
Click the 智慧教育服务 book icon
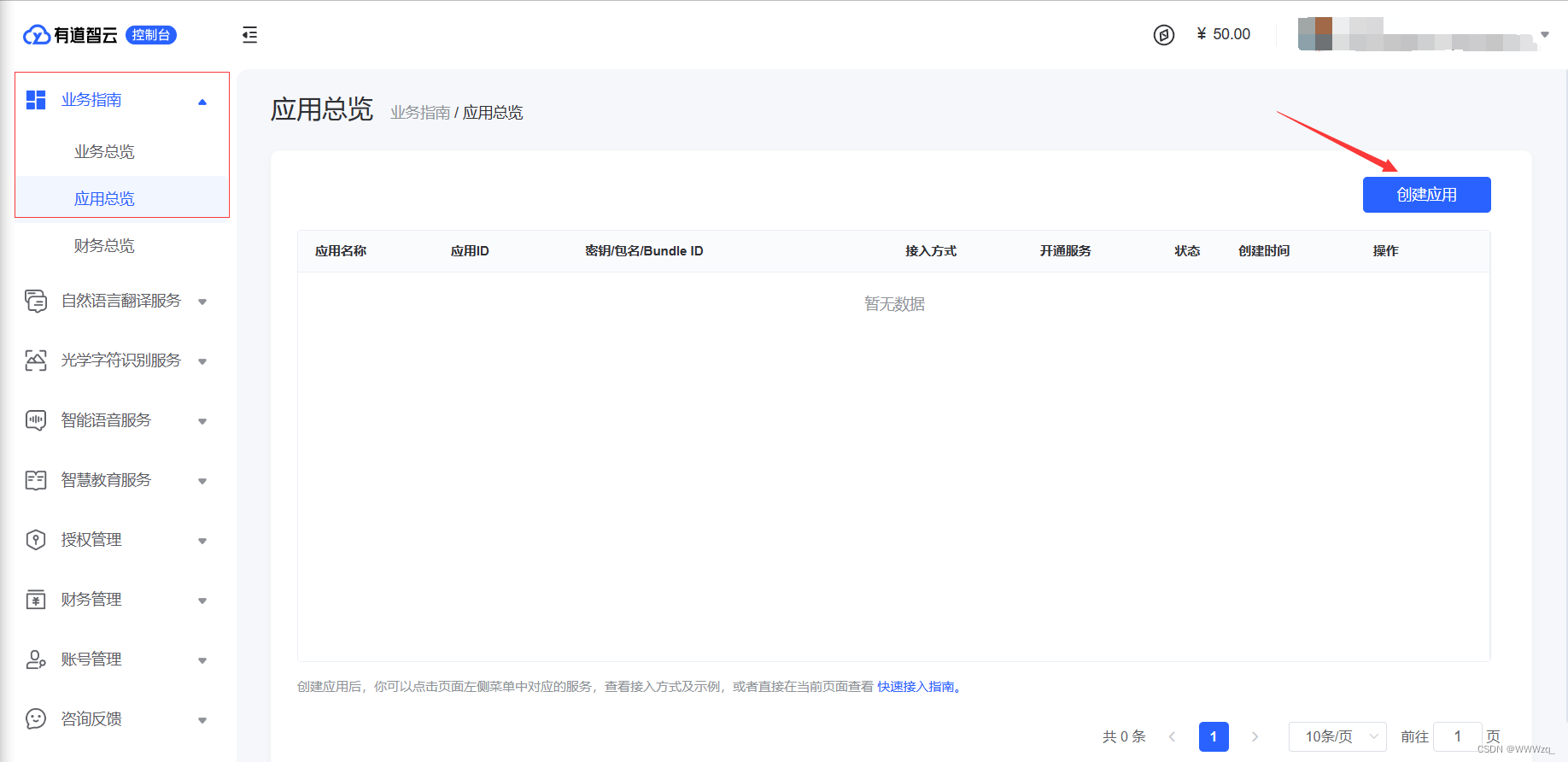(x=36, y=480)
